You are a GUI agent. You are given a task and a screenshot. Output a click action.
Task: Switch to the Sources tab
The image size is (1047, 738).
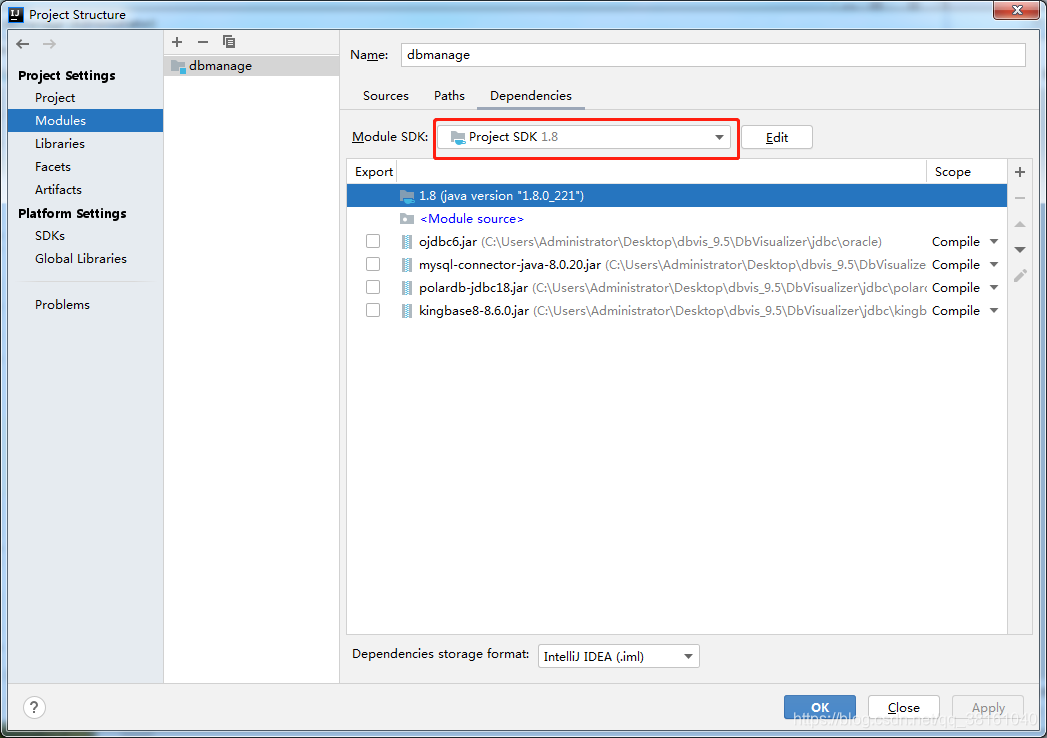point(385,96)
